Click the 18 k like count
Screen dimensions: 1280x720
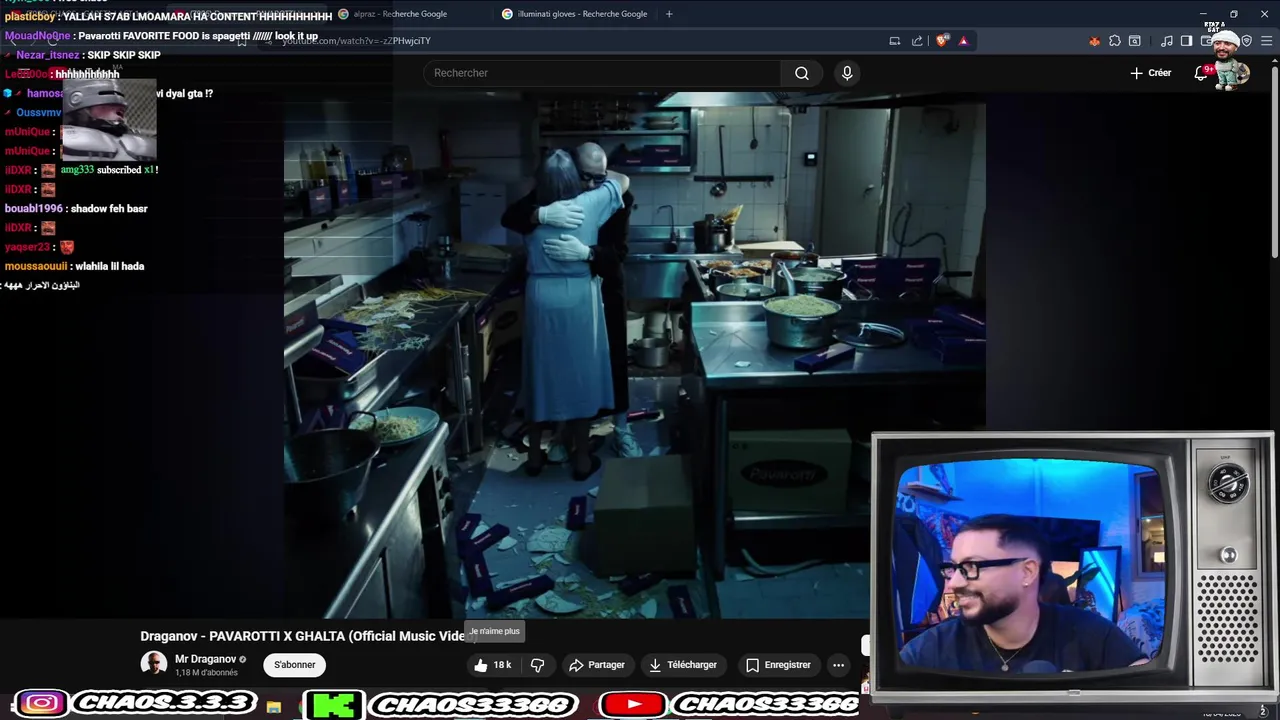tap(502, 665)
